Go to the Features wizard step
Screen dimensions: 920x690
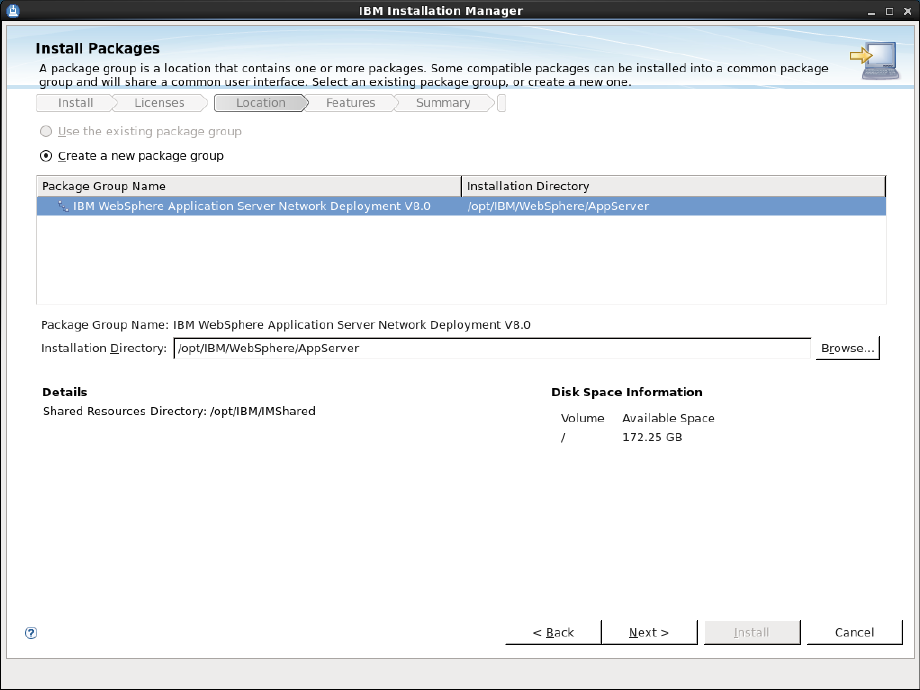[x=350, y=103]
